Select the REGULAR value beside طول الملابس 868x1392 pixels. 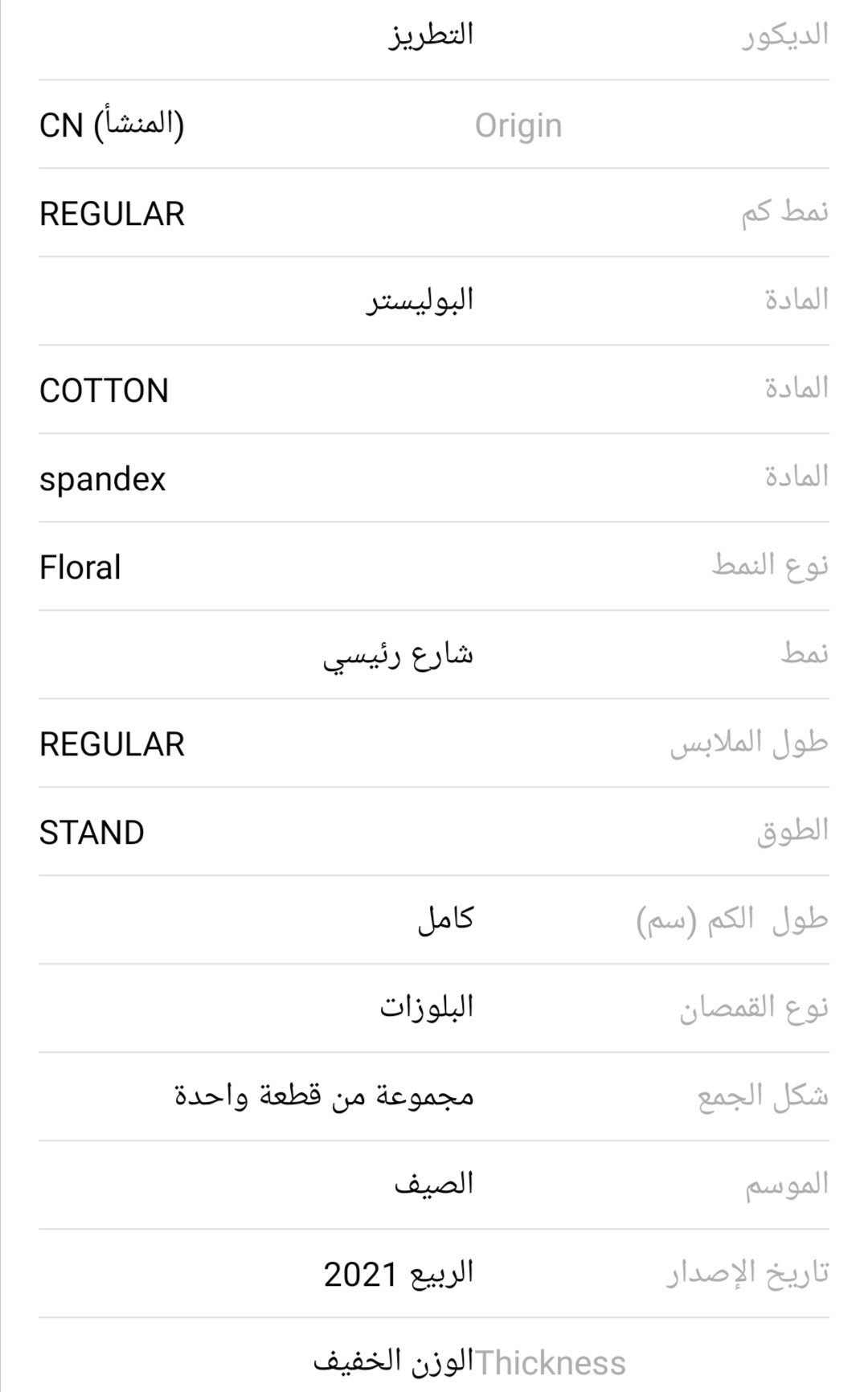pyautogui.click(x=112, y=744)
